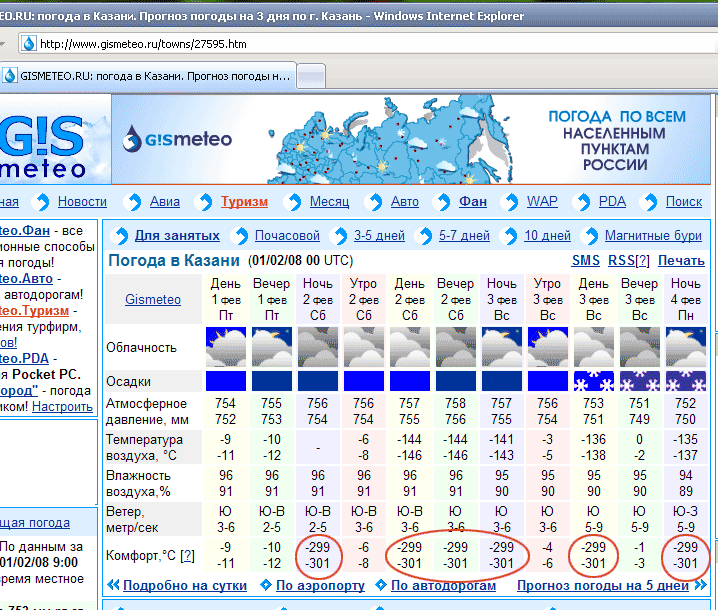Click the arrow icon beside Новости
The width and height of the screenshot is (718, 610).
[x=42, y=202]
